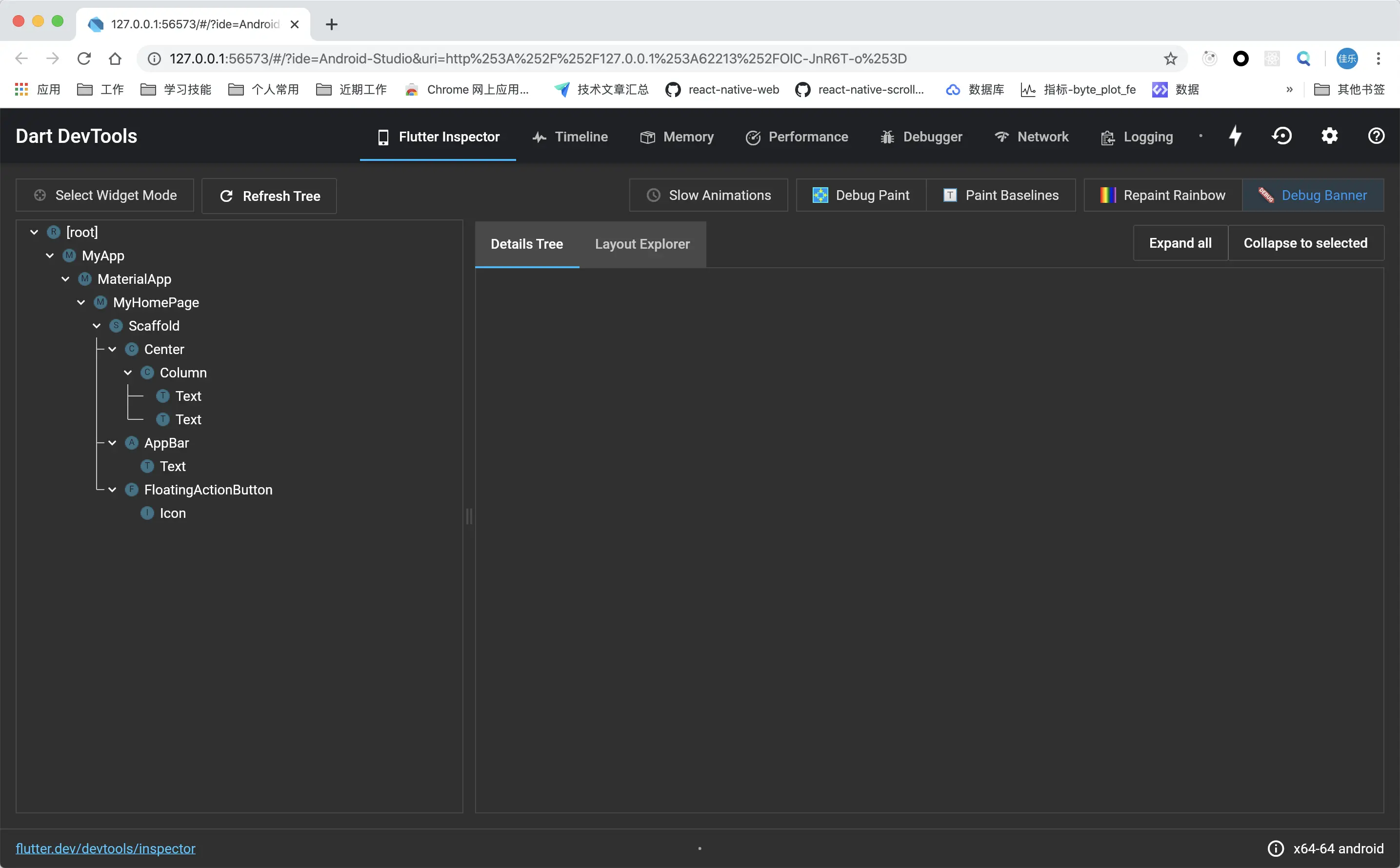
Task: Switch to the Network tab
Action: point(1031,137)
